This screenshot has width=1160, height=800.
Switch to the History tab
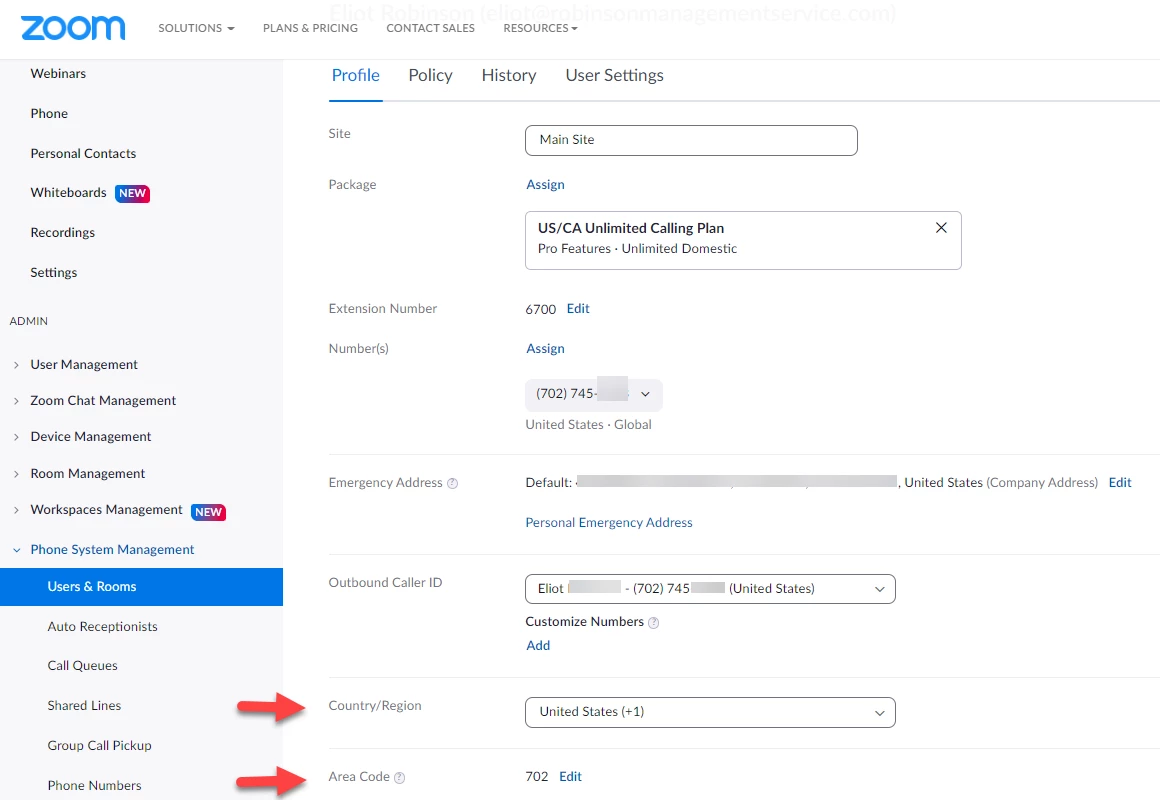tap(509, 75)
